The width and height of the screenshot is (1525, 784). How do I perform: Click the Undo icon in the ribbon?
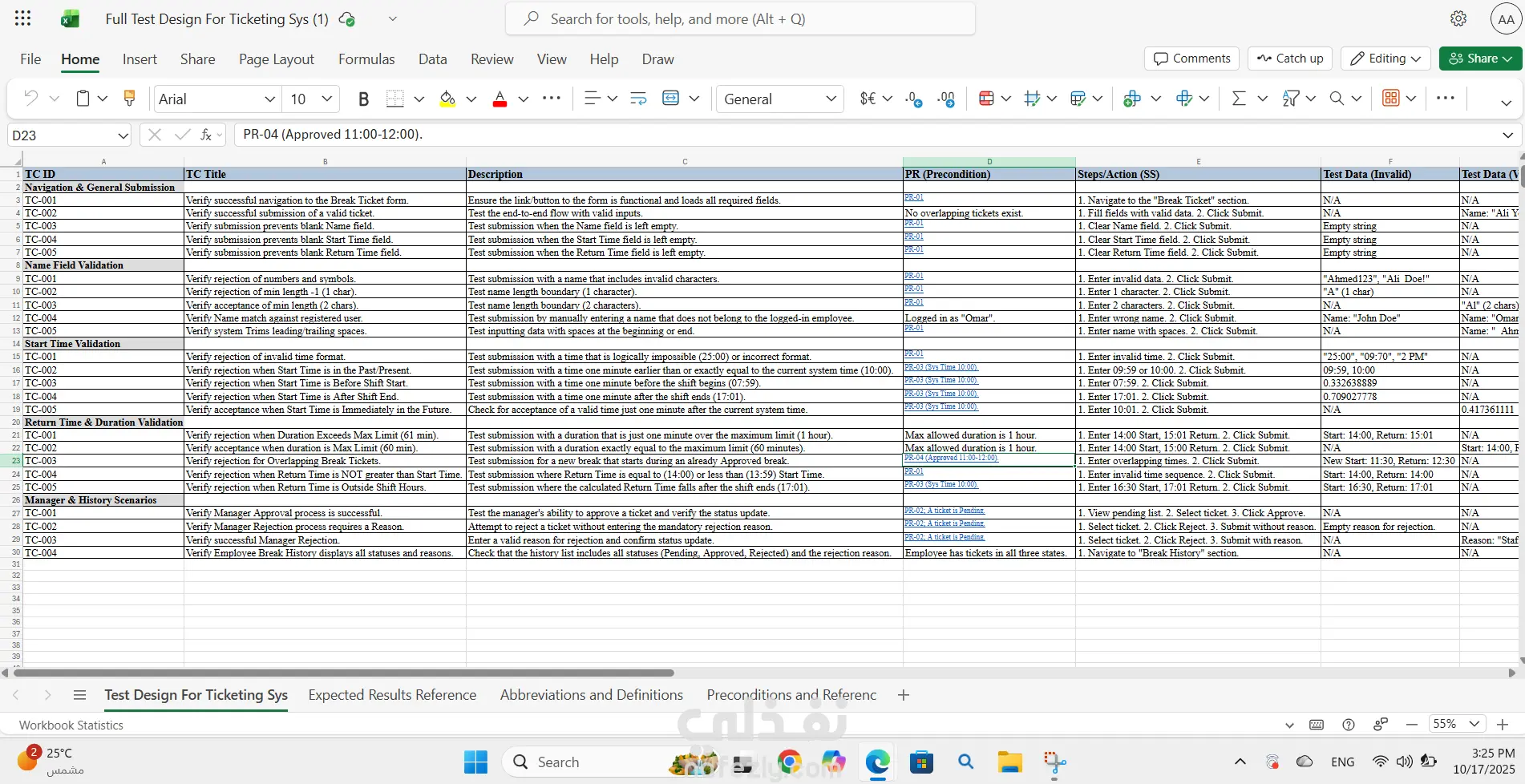click(30, 99)
